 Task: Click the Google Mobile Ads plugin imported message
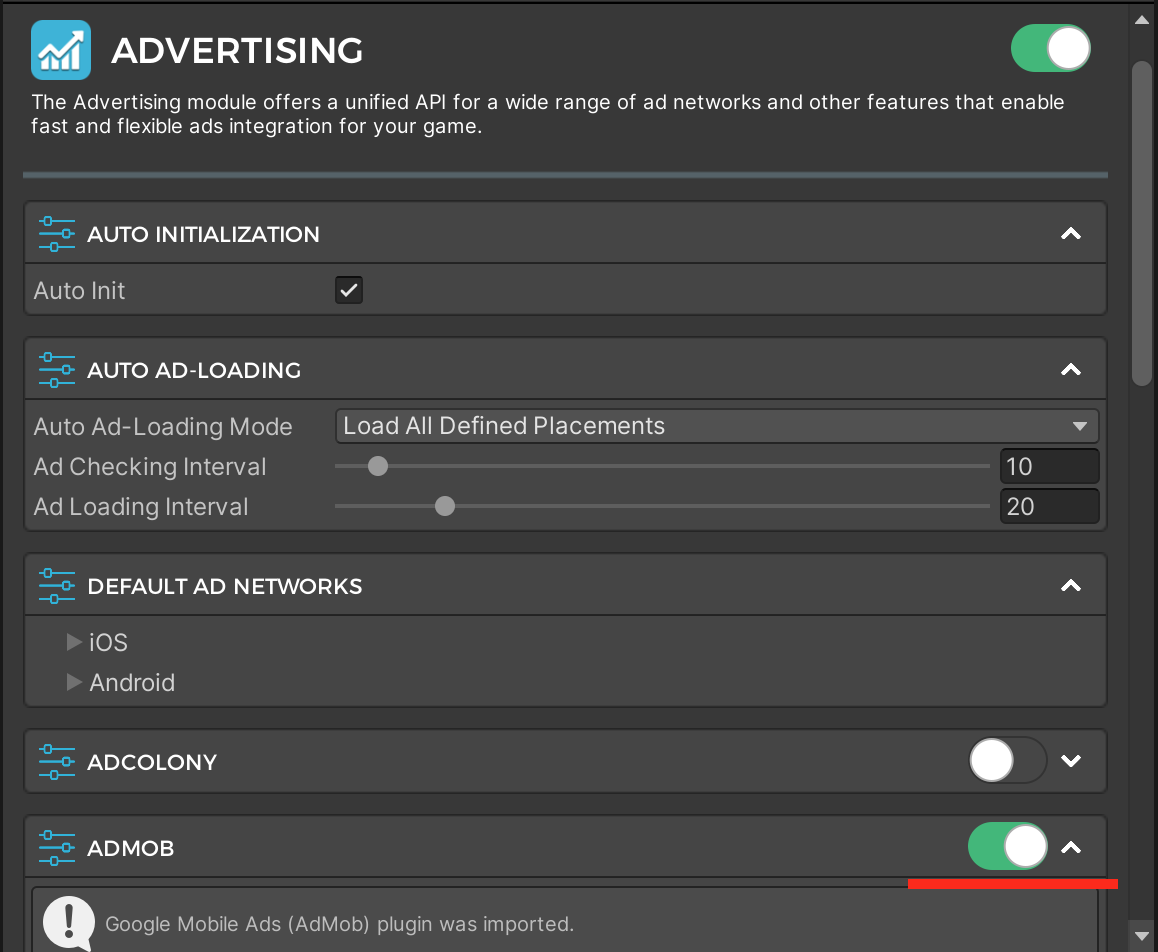click(340, 924)
